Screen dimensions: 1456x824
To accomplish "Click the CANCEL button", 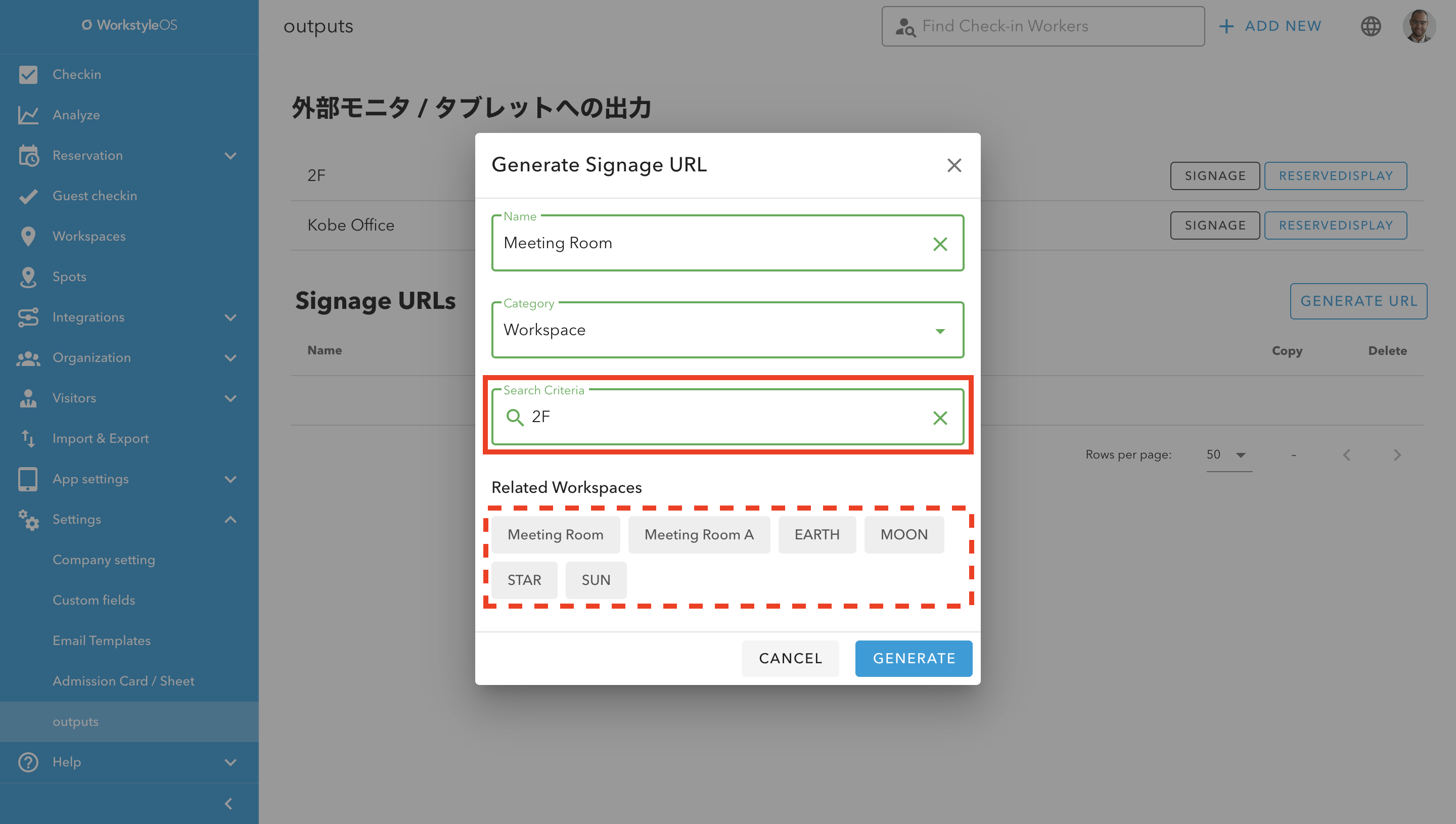I will click(790, 658).
